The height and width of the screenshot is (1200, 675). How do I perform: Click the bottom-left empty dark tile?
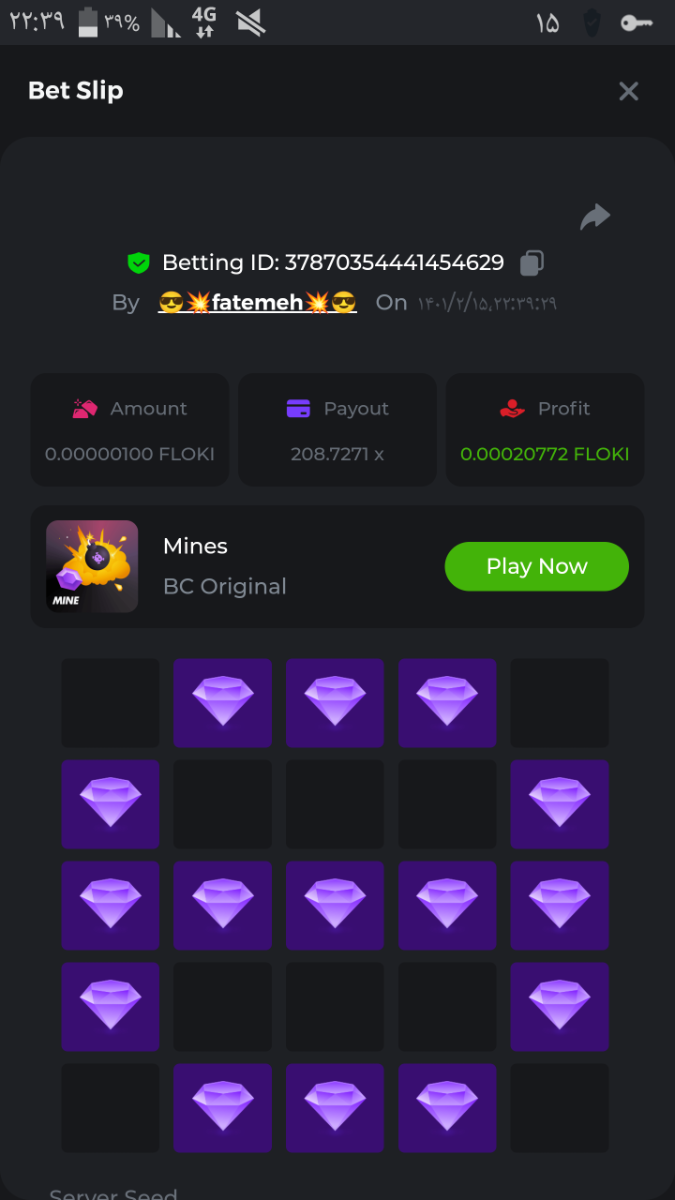[x=110, y=1107]
